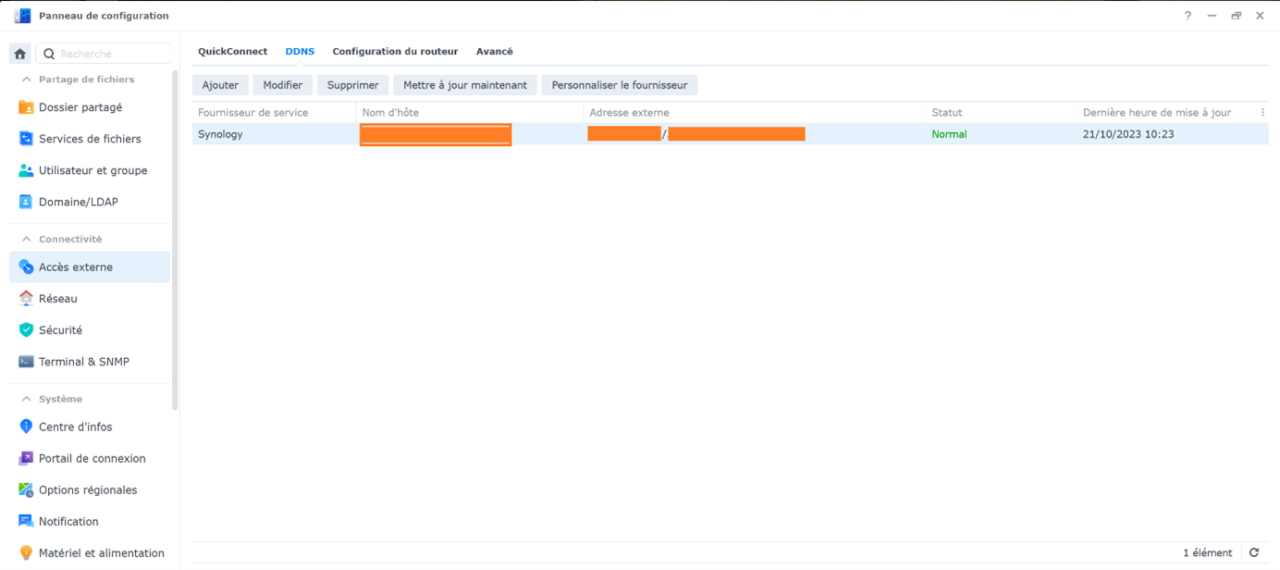Select Utilisateur et groupe in the sidebar

[92, 171]
